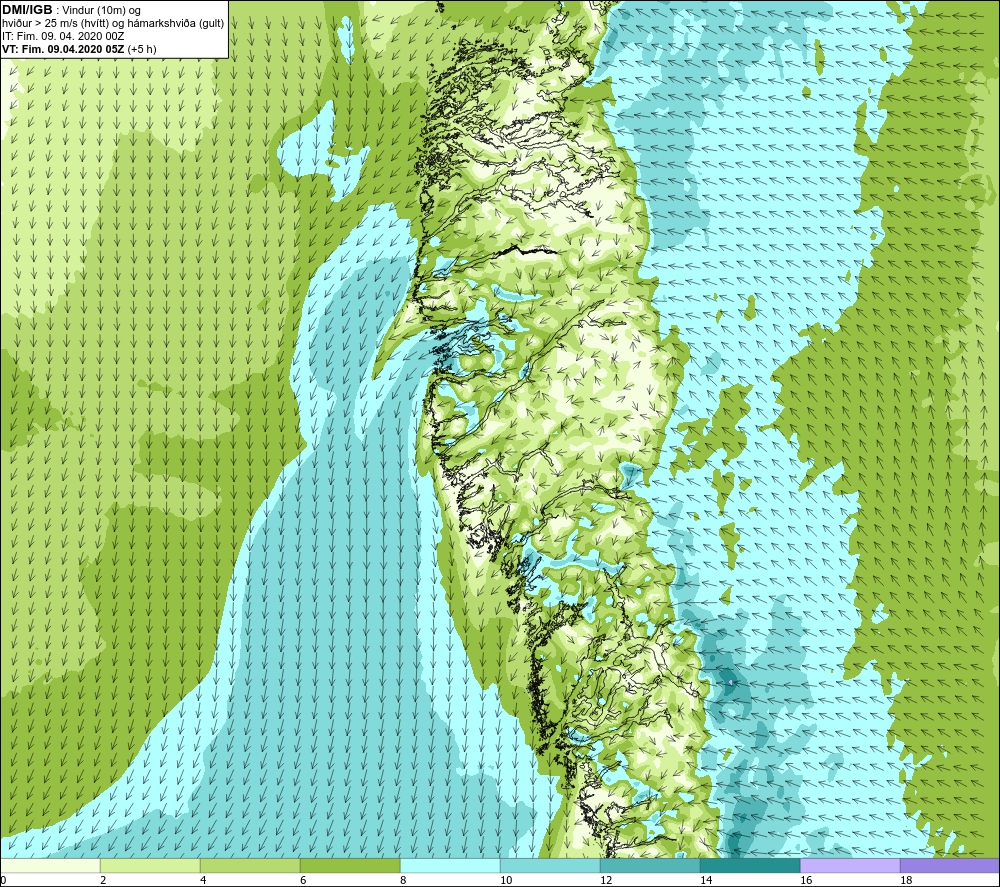Click the scale label 2
Screen dimensions: 1000x887
(103, 881)
